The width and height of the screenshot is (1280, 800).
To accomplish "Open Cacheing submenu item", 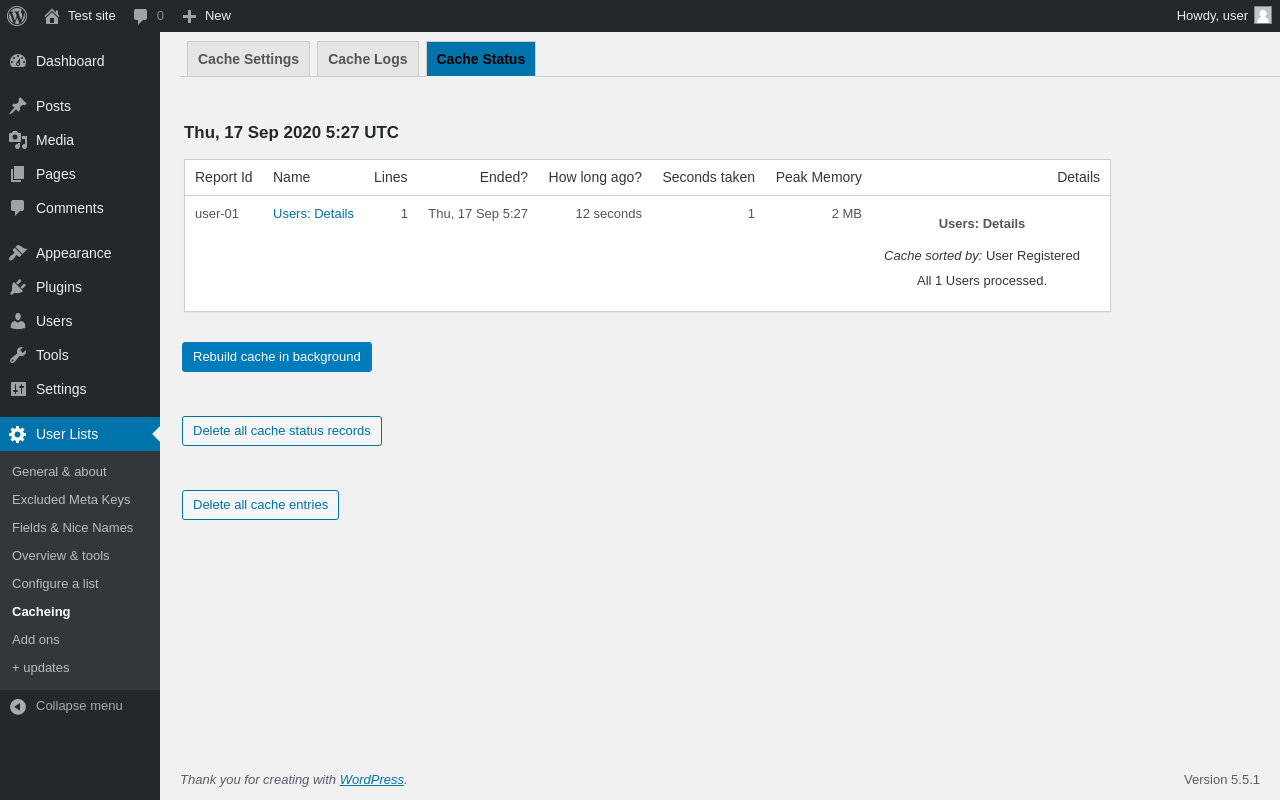I will [x=41, y=612].
